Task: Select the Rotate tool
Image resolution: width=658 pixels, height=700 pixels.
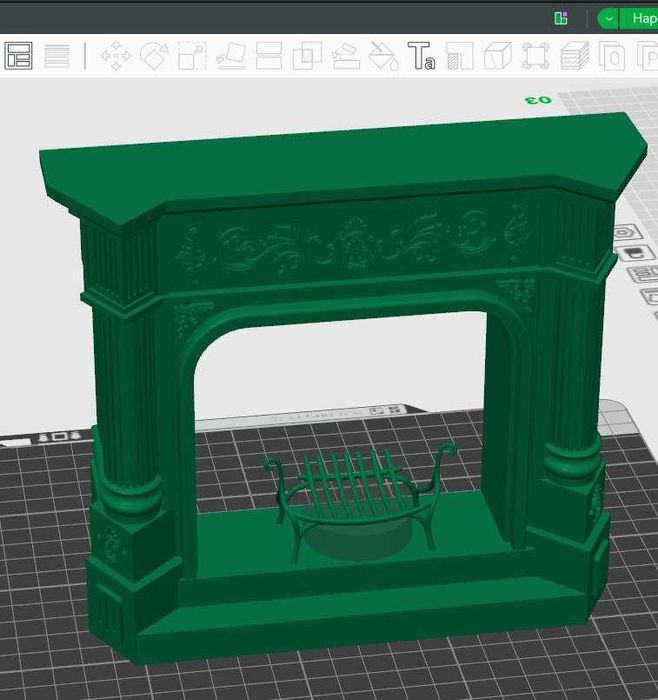Action: pyautogui.click(x=154, y=56)
